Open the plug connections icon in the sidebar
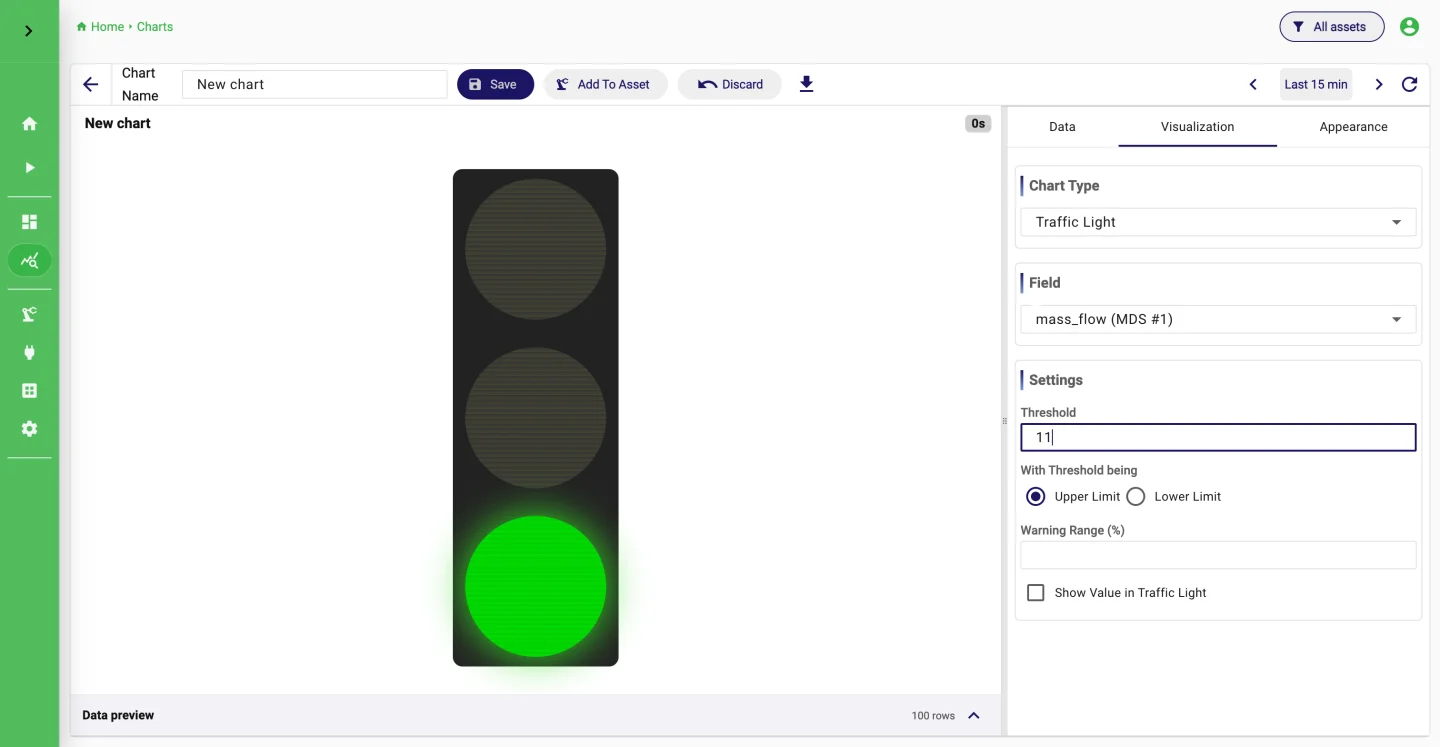The height and width of the screenshot is (747, 1440). (30, 352)
